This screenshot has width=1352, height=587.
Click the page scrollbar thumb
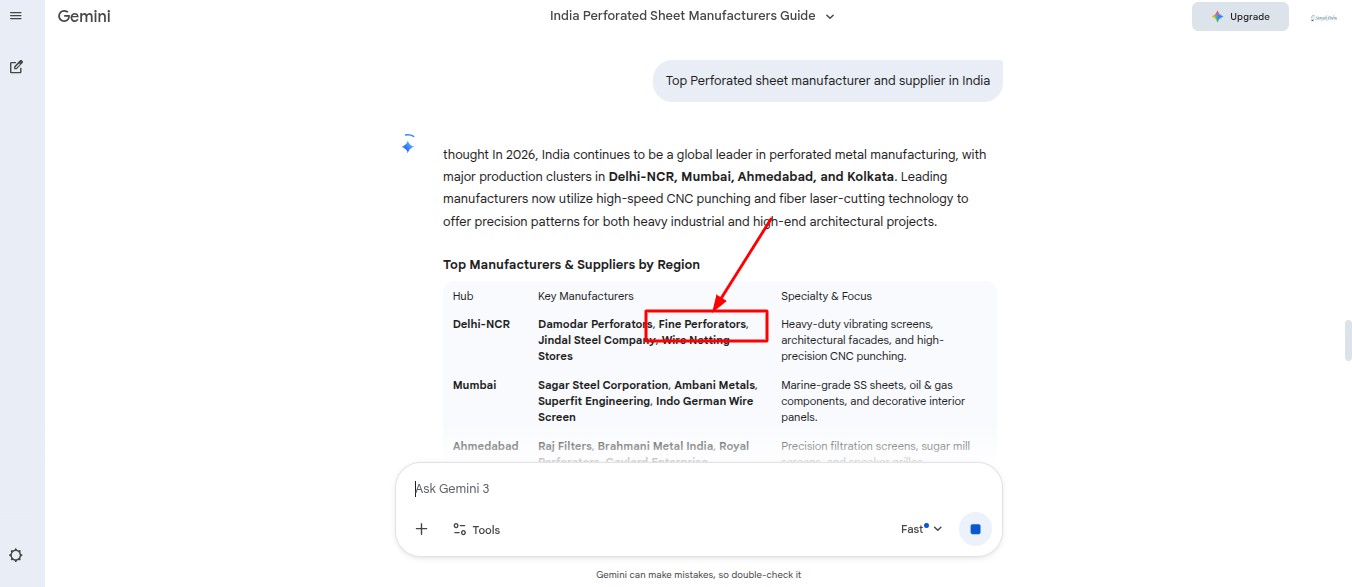[x=1347, y=340]
